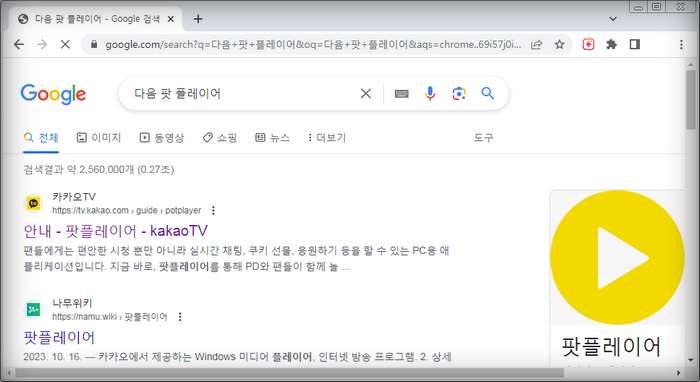Open the red plus extension icon
This screenshot has width=700, height=382.
(x=588, y=44)
